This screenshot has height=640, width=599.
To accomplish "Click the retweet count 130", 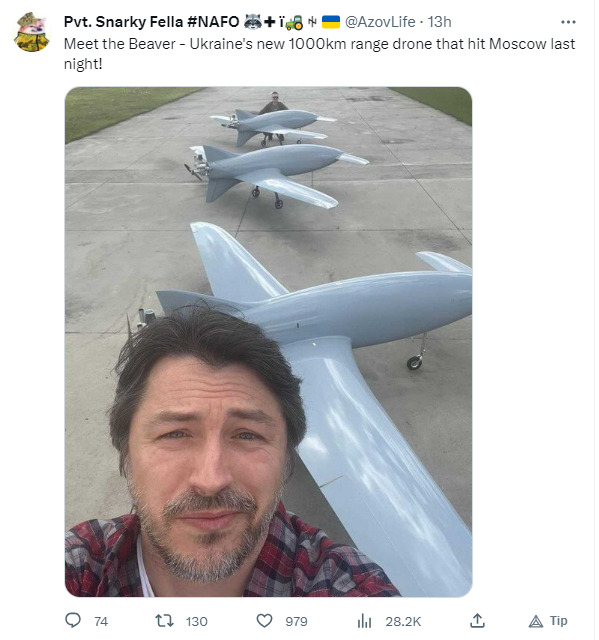I will [x=197, y=621].
